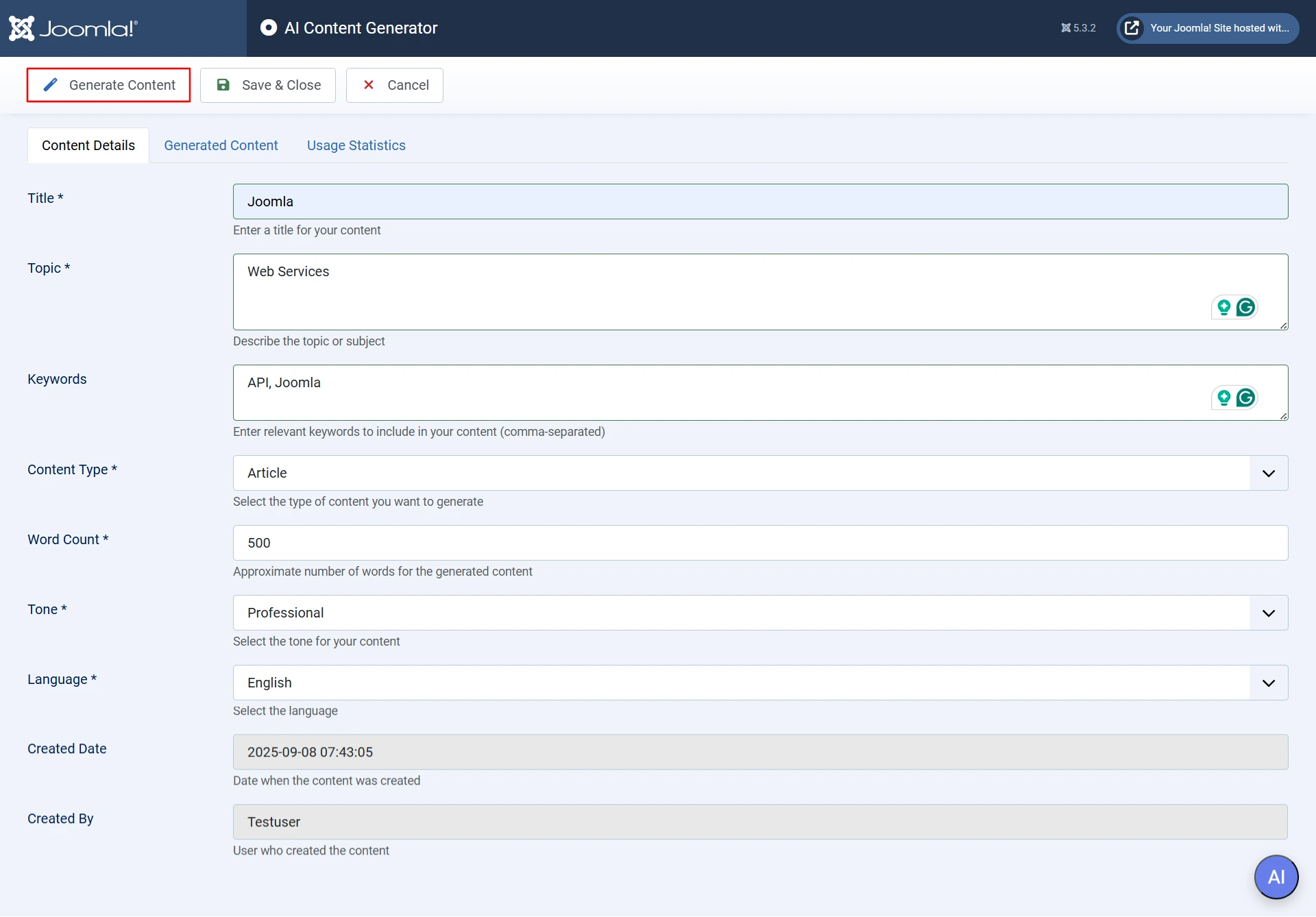Click 'Select the type of content' hint
This screenshot has height=917, width=1316.
point(358,502)
